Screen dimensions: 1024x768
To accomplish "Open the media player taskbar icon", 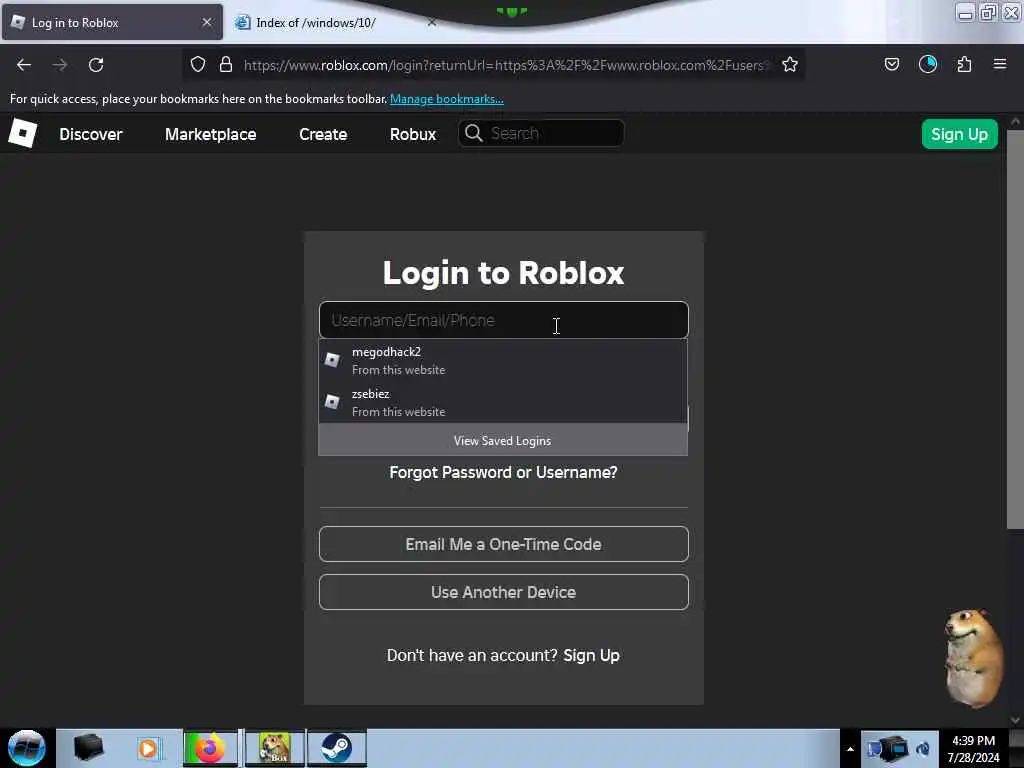I will (148, 748).
